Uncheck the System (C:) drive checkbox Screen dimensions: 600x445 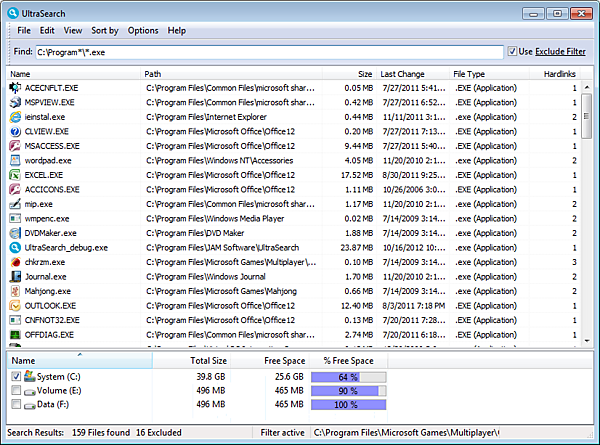(x=16, y=377)
